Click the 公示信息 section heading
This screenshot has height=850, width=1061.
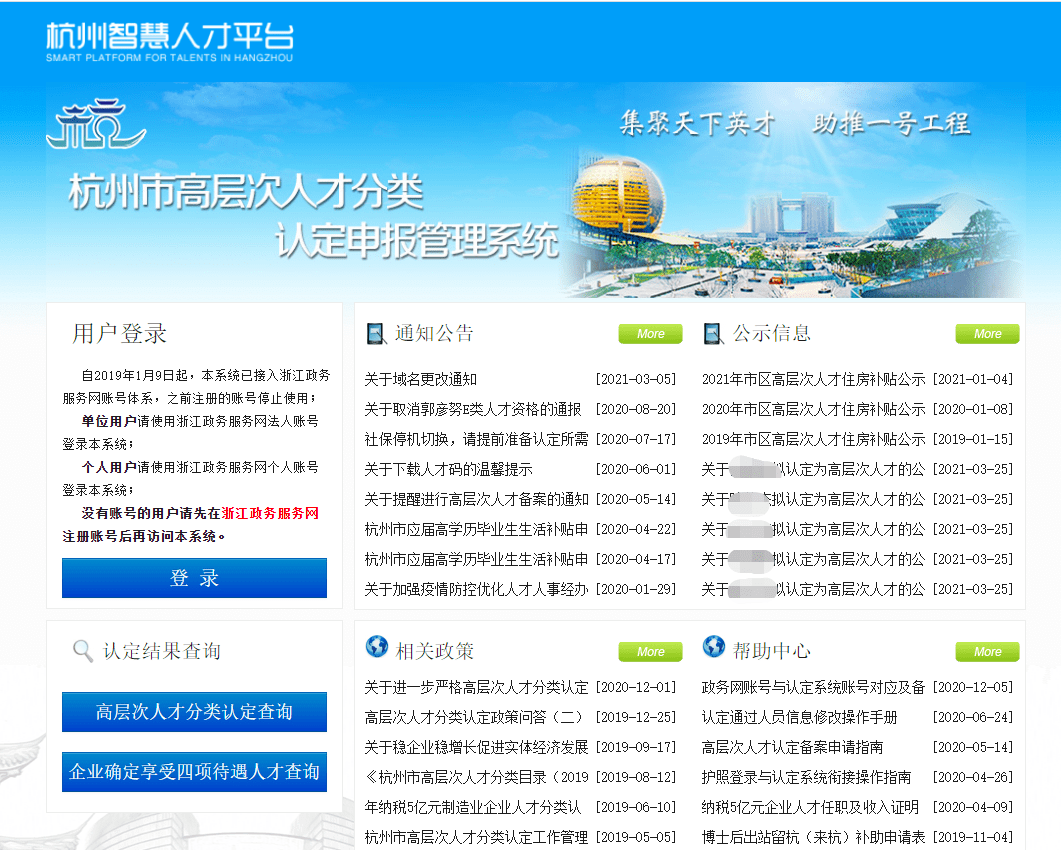pyautogui.click(x=771, y=334)
